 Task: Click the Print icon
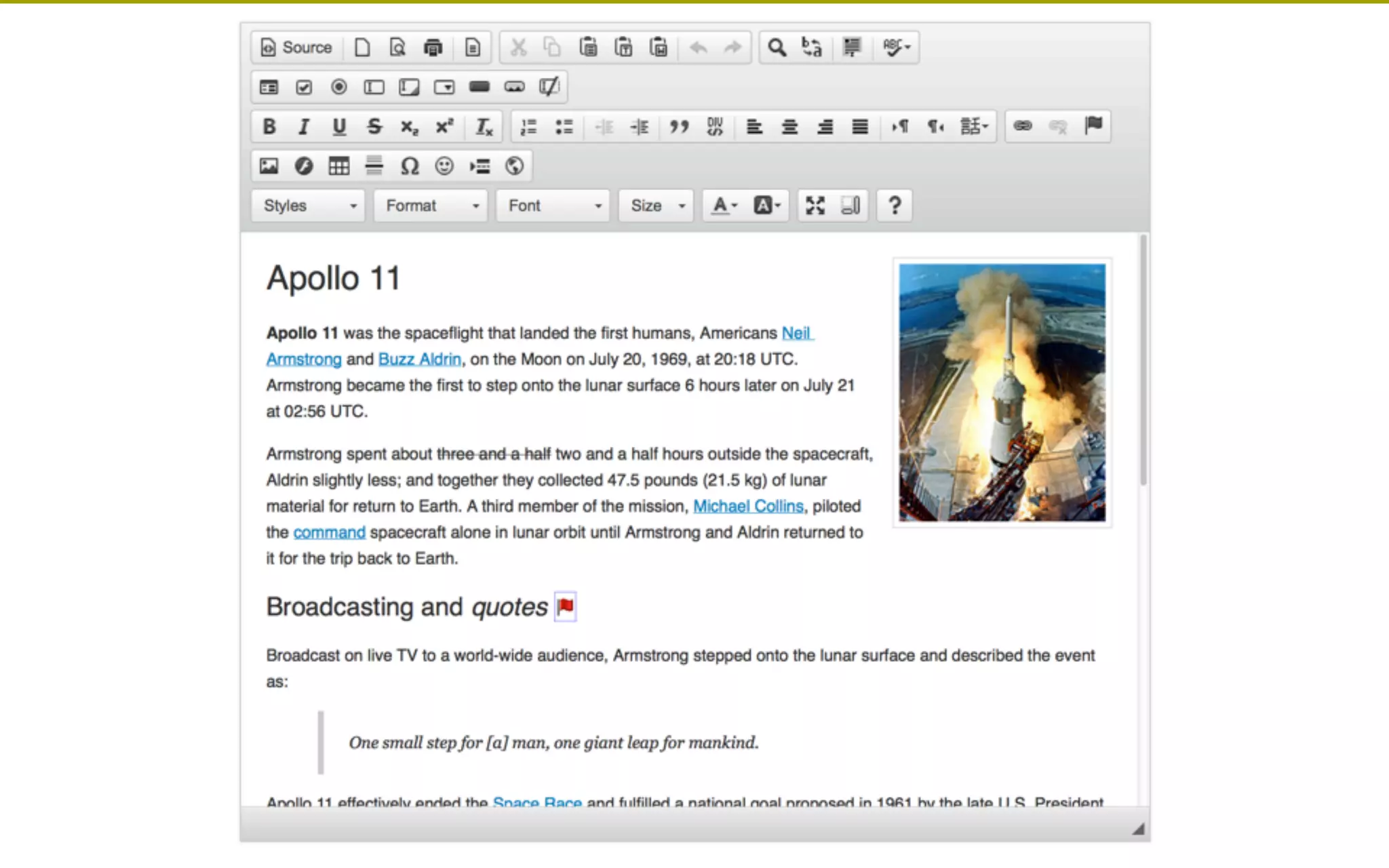click(x=433, y=47)
